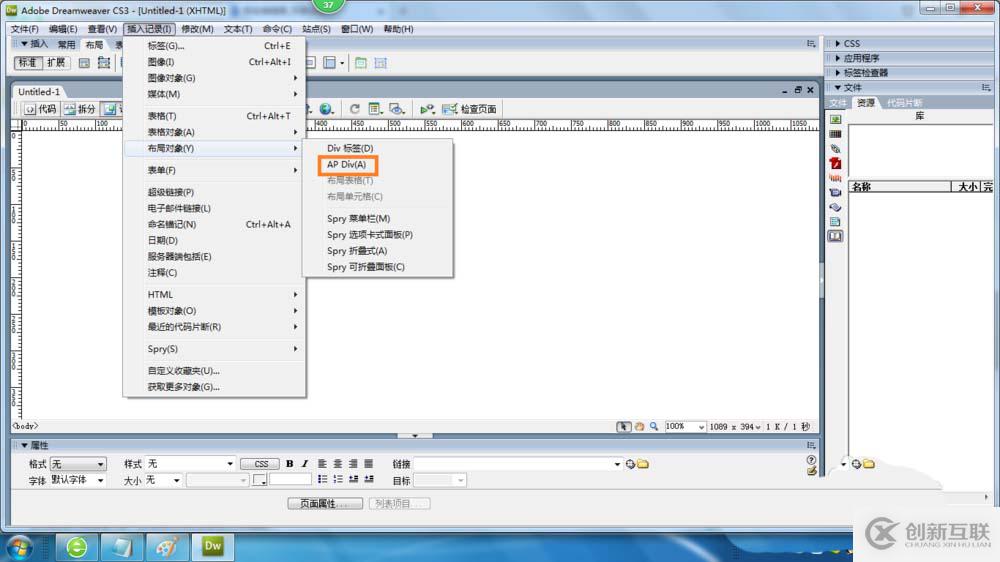Click the refresh design view icon
The image size is (1000, 562).
(x=355, y=109)
